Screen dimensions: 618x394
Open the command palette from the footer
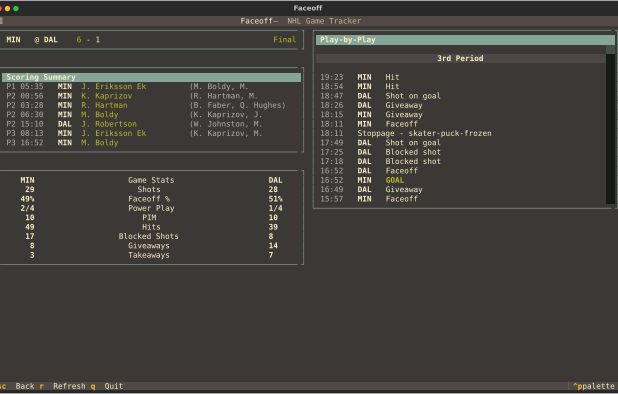point(593,386)
